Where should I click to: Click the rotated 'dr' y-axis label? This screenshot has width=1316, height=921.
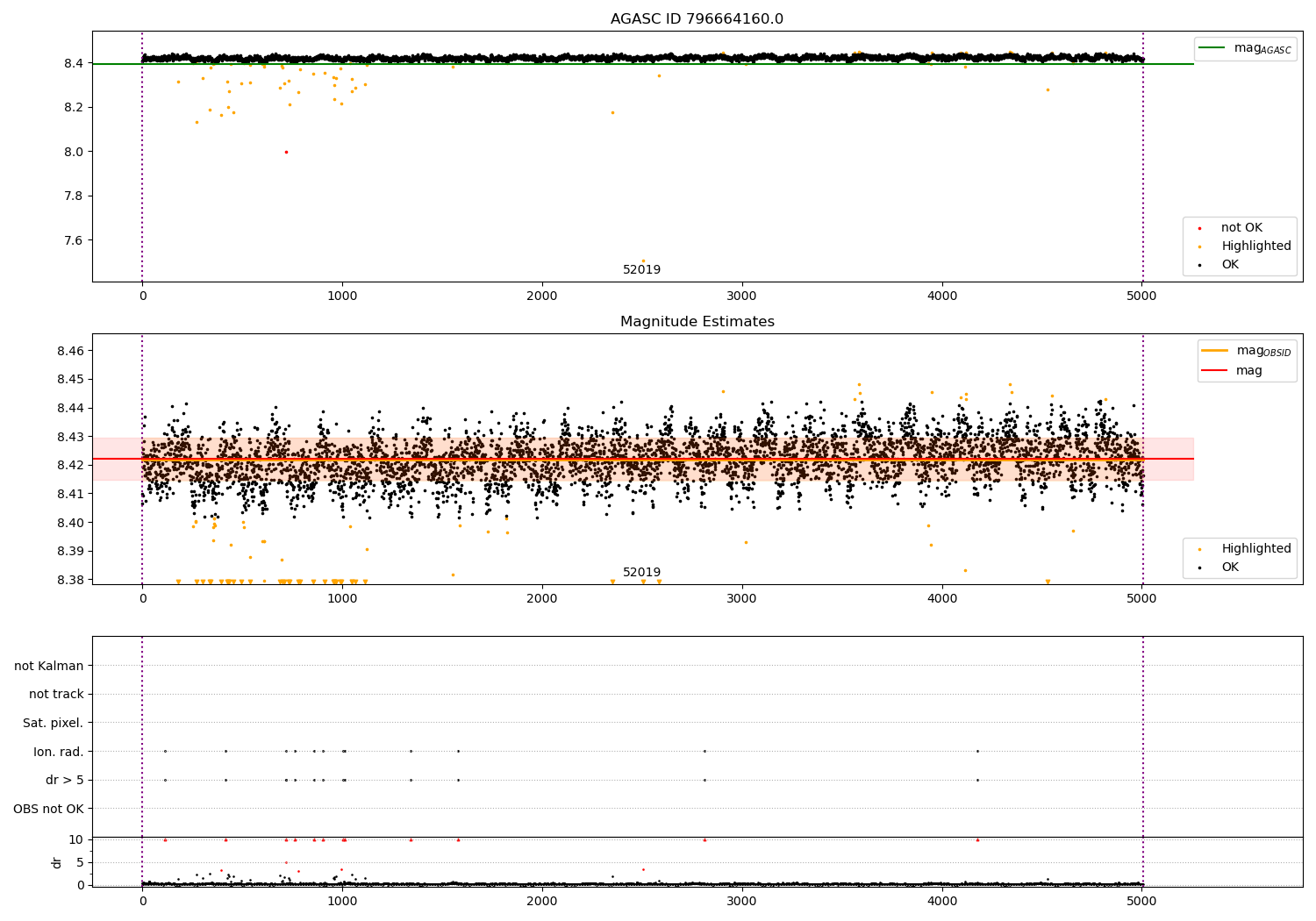57,862
